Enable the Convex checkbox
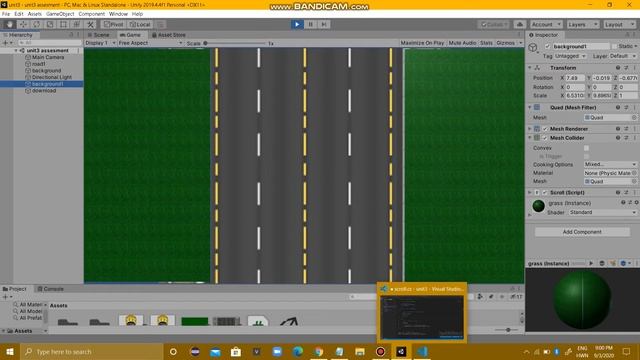This screenshot has height=360, width=640. [x=587, y=148]
